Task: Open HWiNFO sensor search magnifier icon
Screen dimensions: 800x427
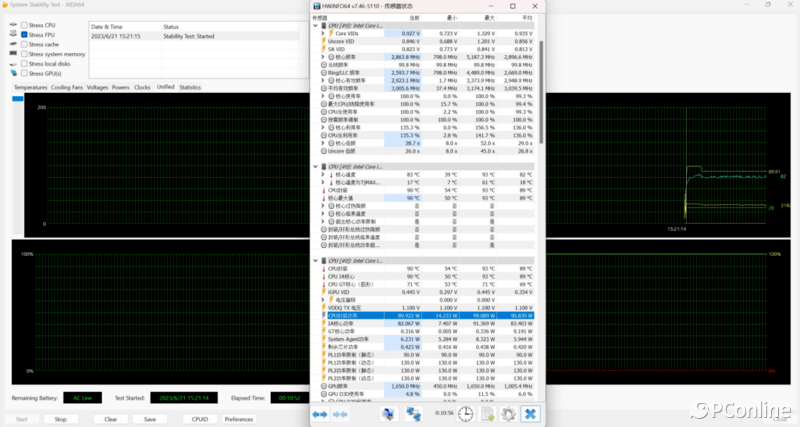Action: coord(388,414)
